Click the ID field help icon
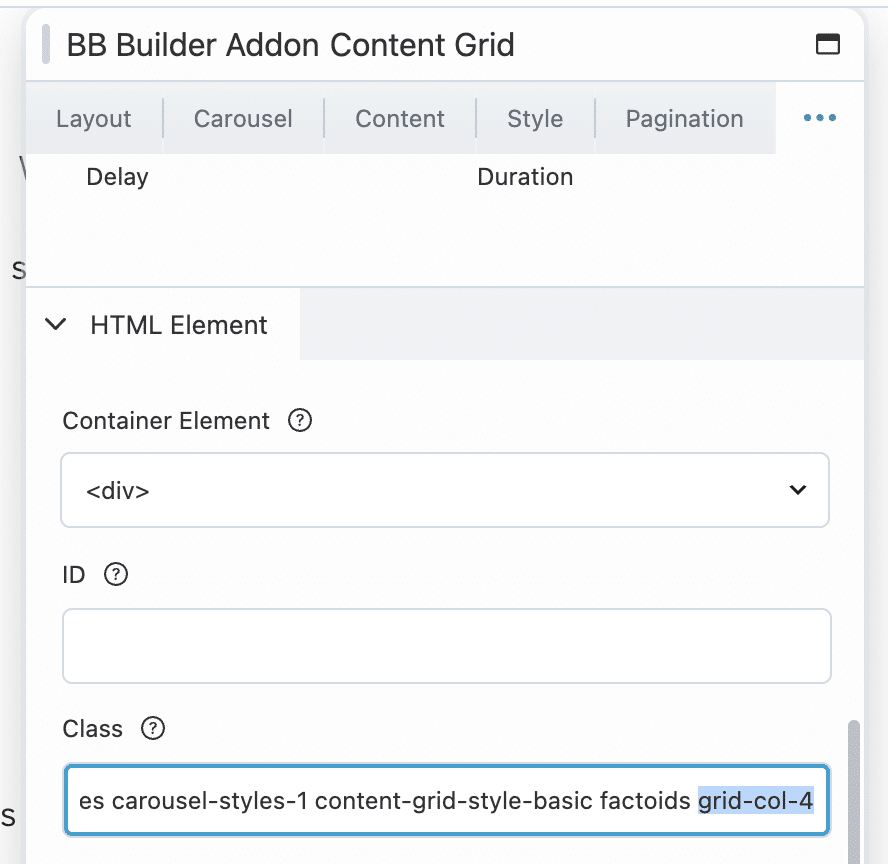Viewport: 888px width, 864px height. pyautogui.click(x=116, y=575)
